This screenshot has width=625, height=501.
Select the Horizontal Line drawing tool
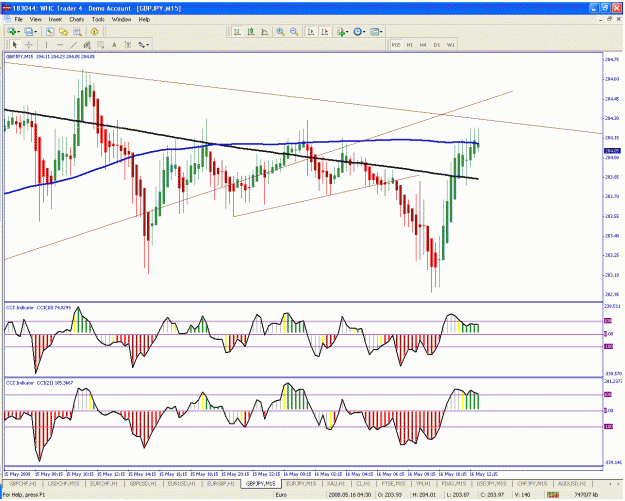[x=60, y=45]
